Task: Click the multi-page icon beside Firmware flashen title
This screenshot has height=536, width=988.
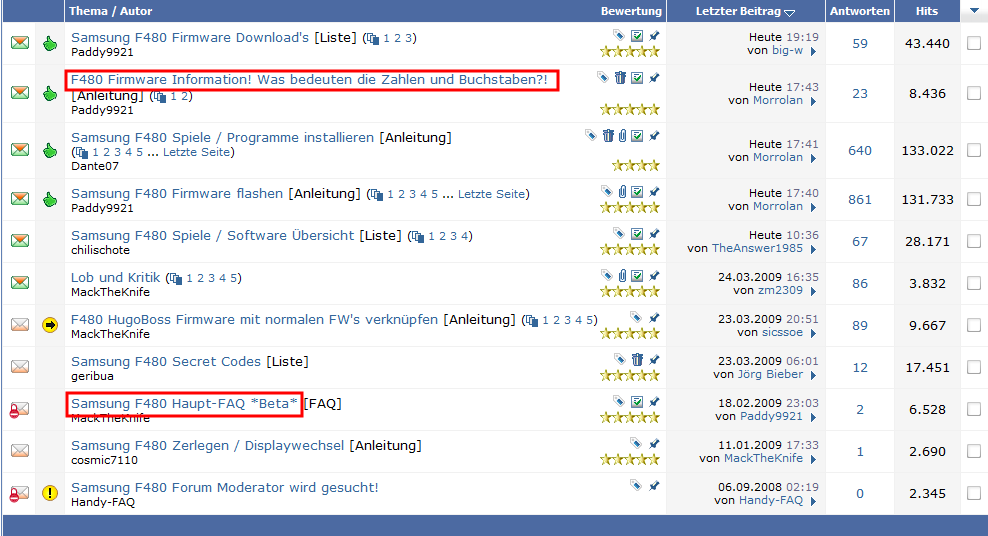Action: (377, 195)
